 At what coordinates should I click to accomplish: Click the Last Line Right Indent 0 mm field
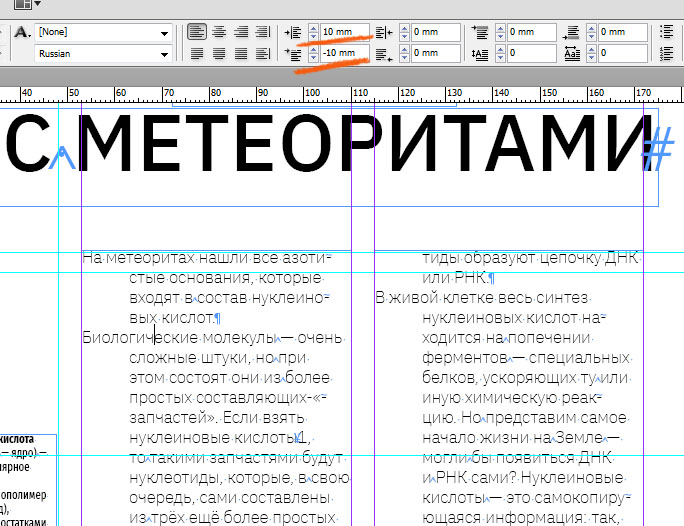(436, 53)
